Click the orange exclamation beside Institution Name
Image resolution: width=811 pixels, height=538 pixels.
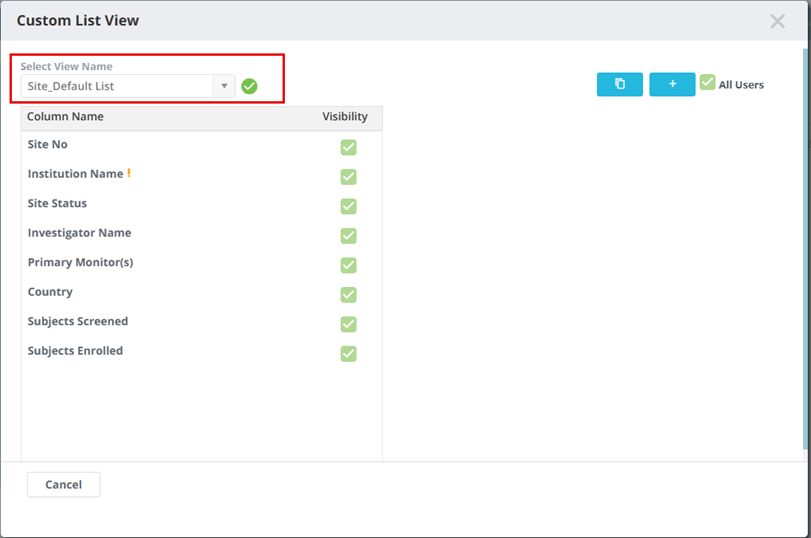tap(129, 173)
